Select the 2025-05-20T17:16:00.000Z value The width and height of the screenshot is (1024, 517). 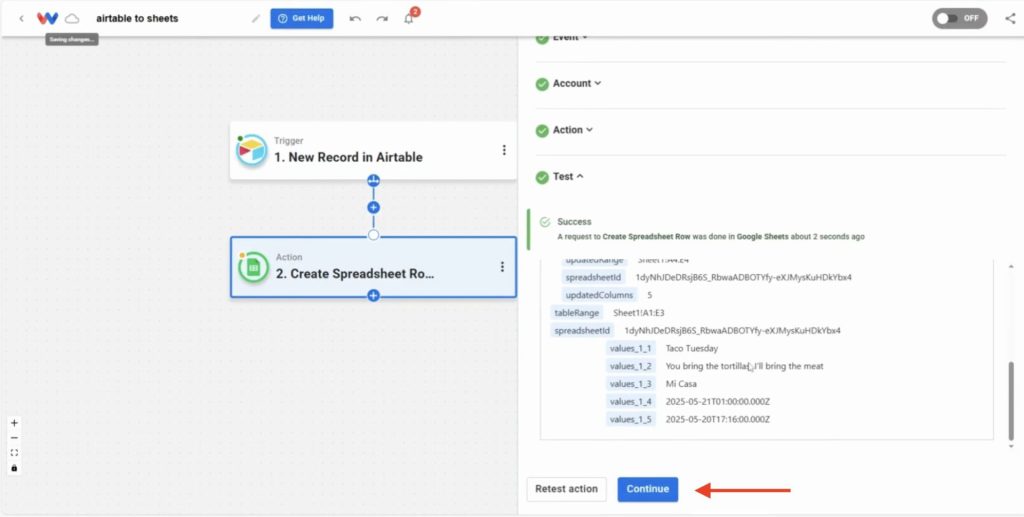click(x=718, y=419)
